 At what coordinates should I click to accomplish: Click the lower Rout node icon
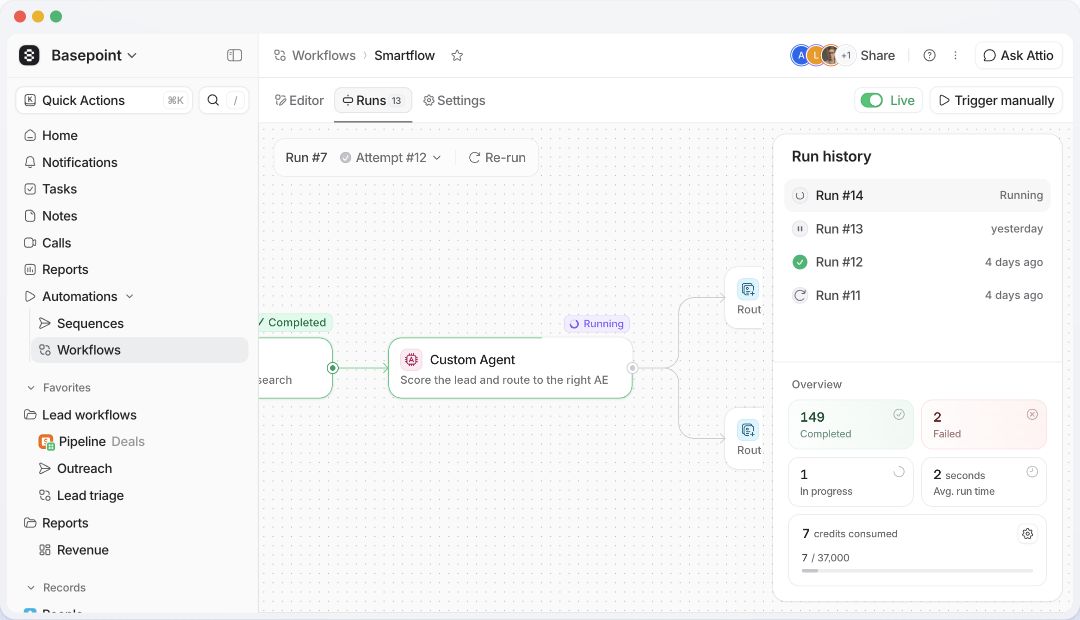(x=748, y=430)
